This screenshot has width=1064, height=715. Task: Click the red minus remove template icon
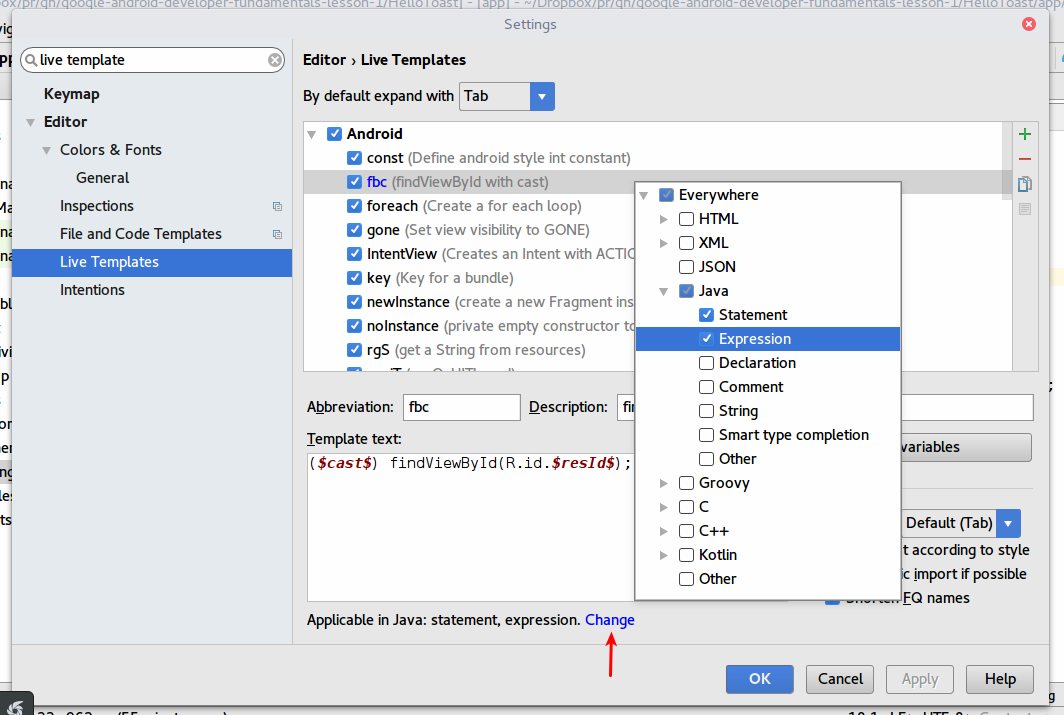pyautogui.click(x=1025, y=159)
